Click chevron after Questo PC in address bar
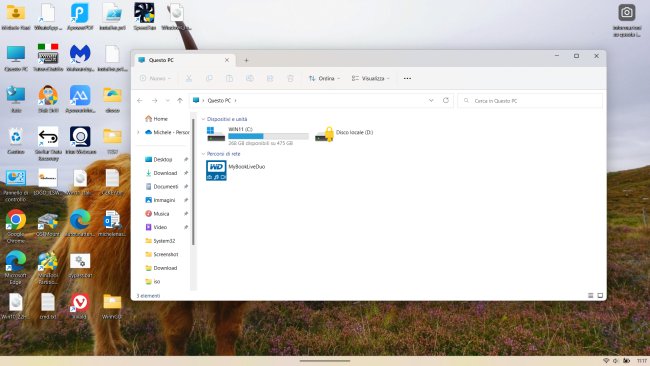 click(x=235, y=100)
